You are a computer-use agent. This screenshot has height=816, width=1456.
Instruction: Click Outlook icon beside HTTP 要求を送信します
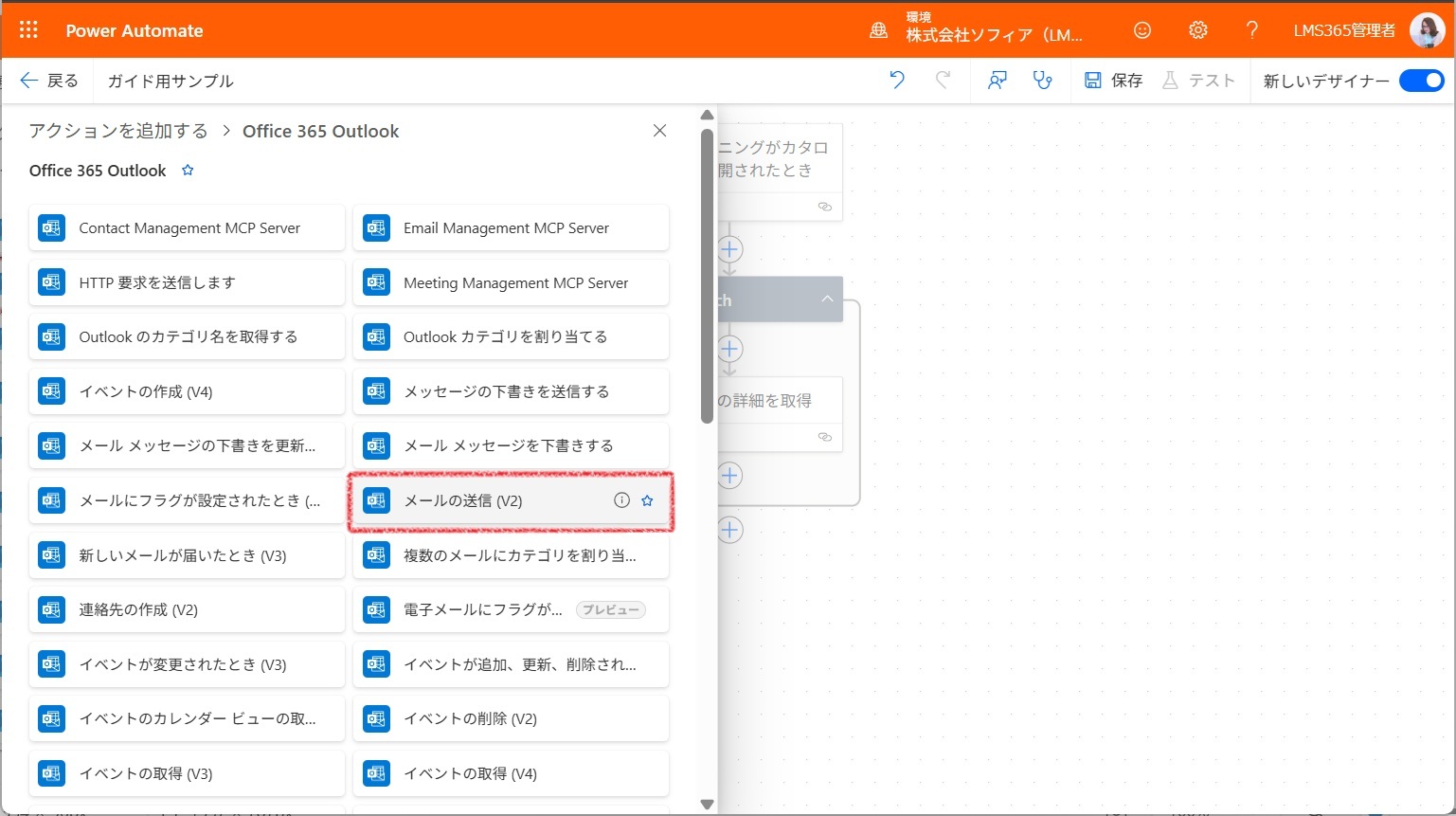[51, 282]
